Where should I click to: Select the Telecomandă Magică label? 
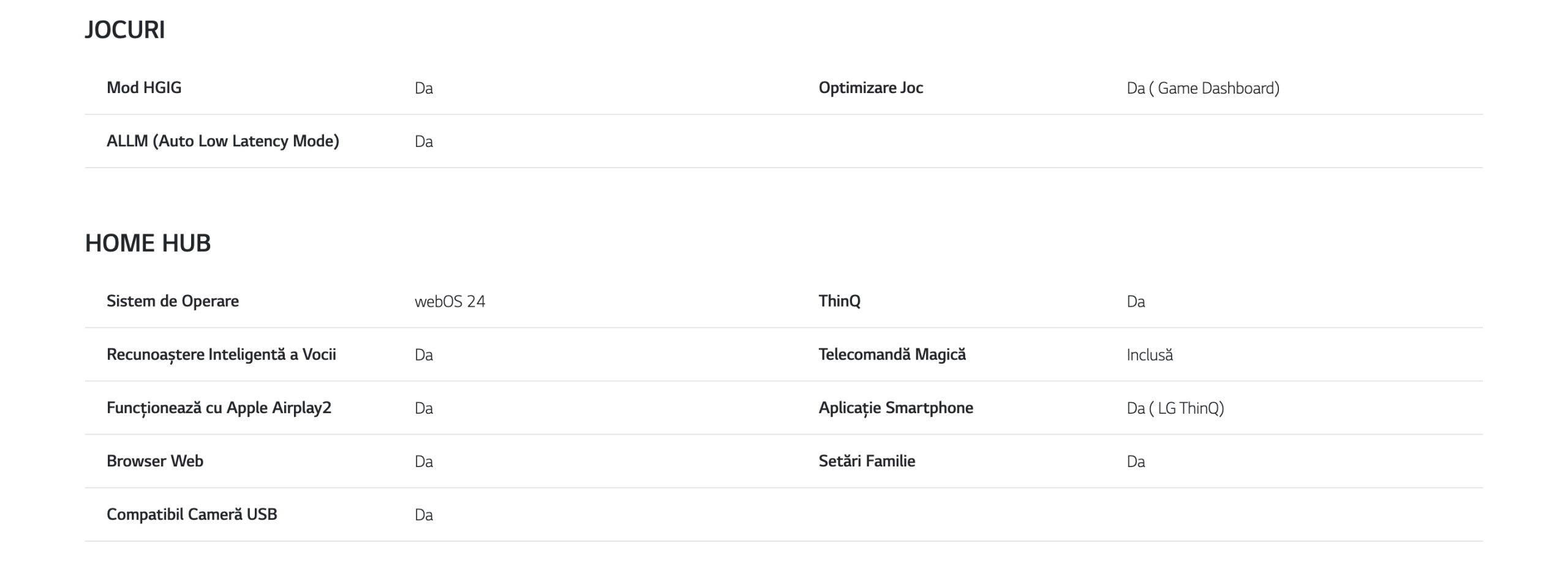coord(892,354)
